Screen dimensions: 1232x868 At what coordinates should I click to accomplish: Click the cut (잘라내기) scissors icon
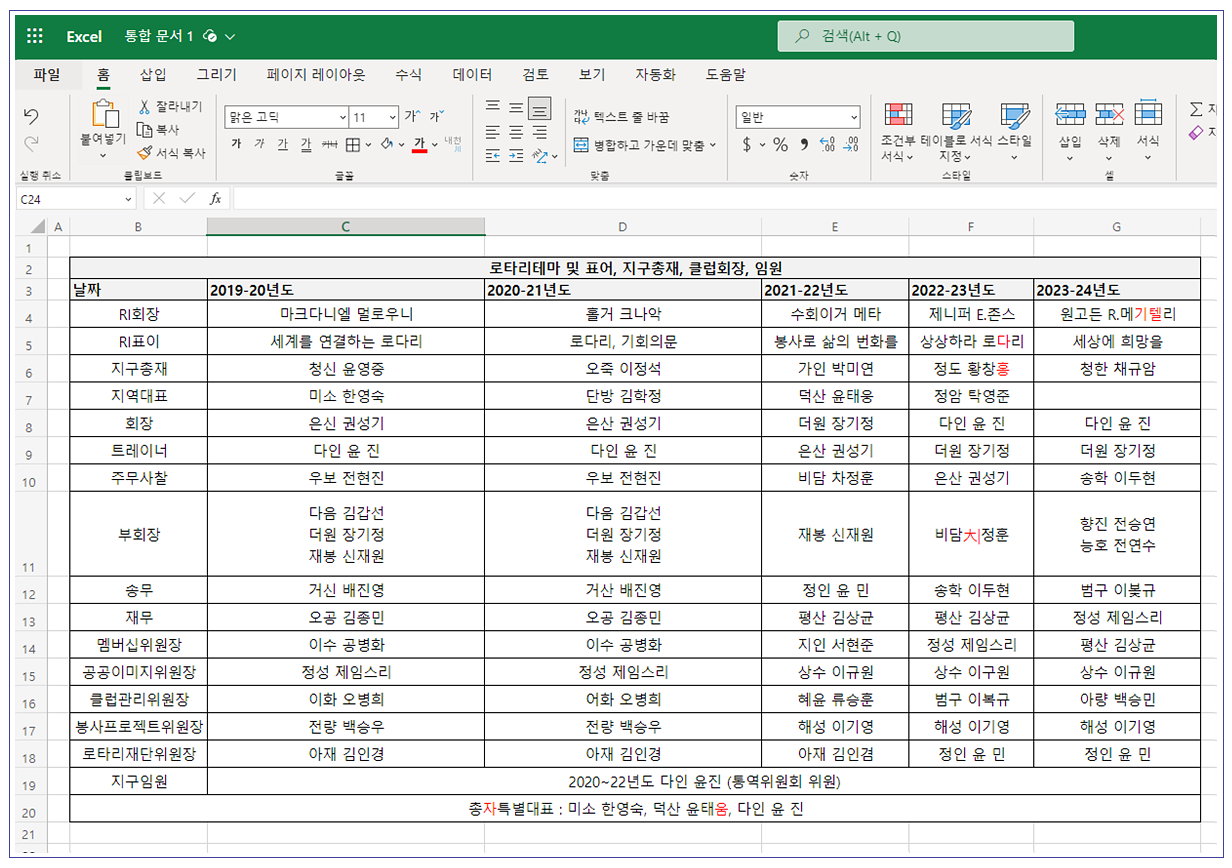click(x=144, y=106)
